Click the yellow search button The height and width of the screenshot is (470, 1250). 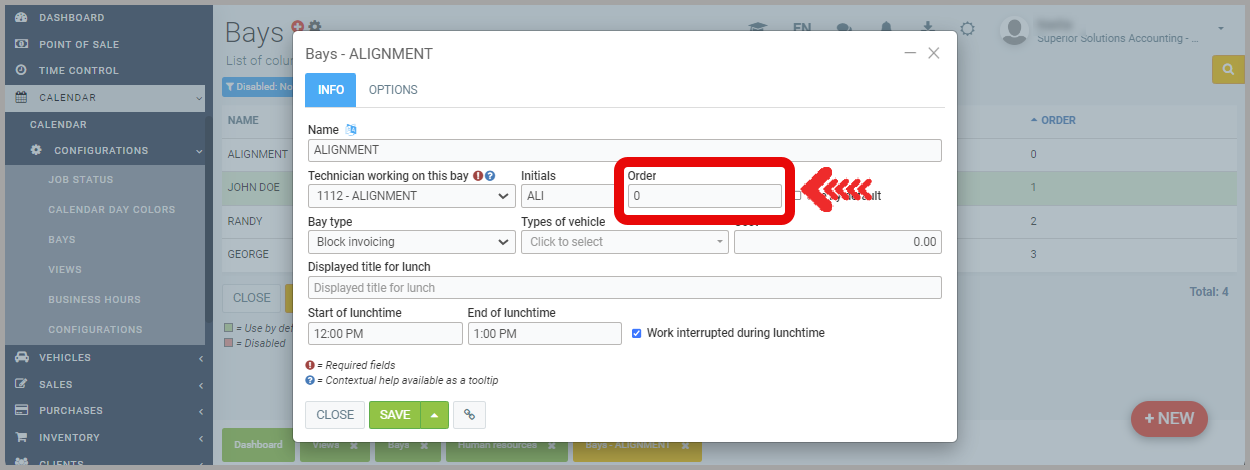pyautogui.click(x=1226, y=69)
